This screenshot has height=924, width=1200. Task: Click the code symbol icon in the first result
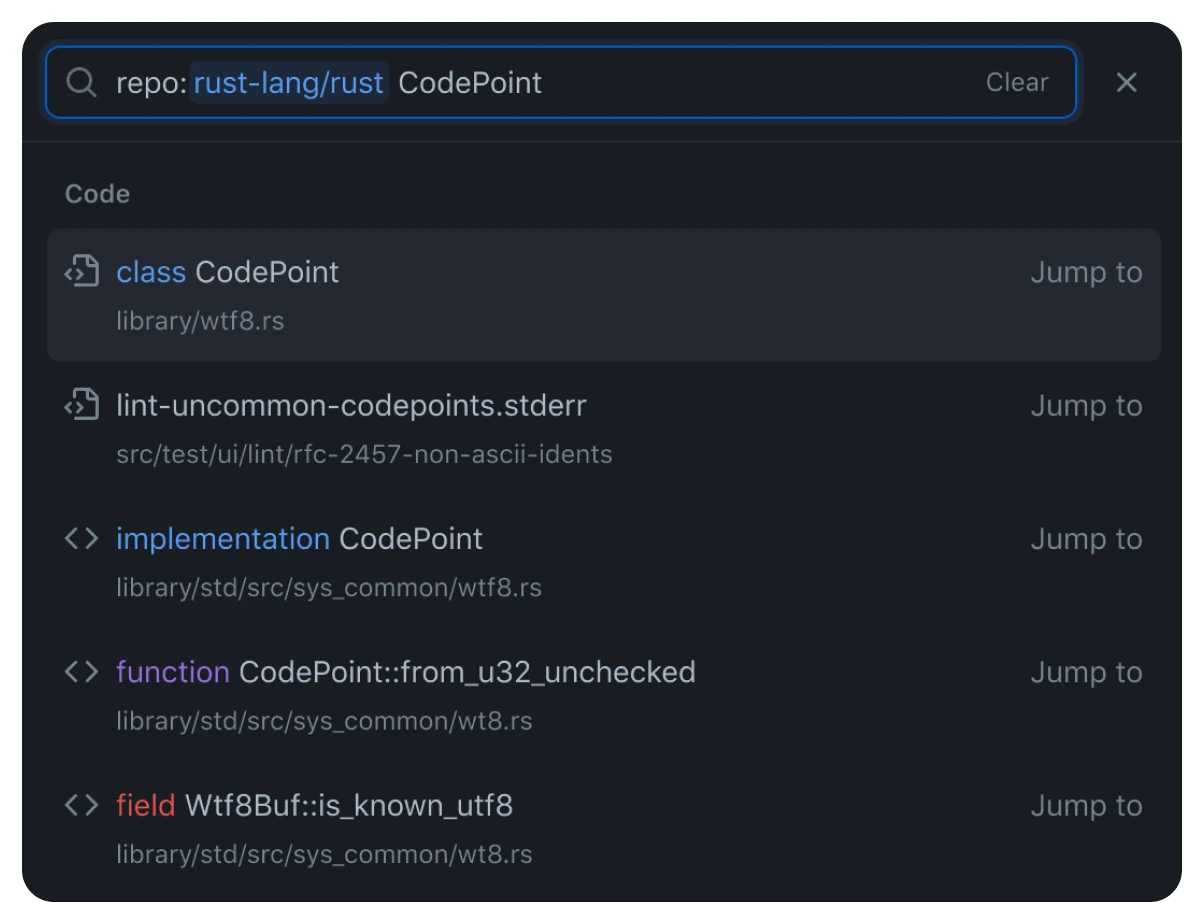tap(83, 270)
